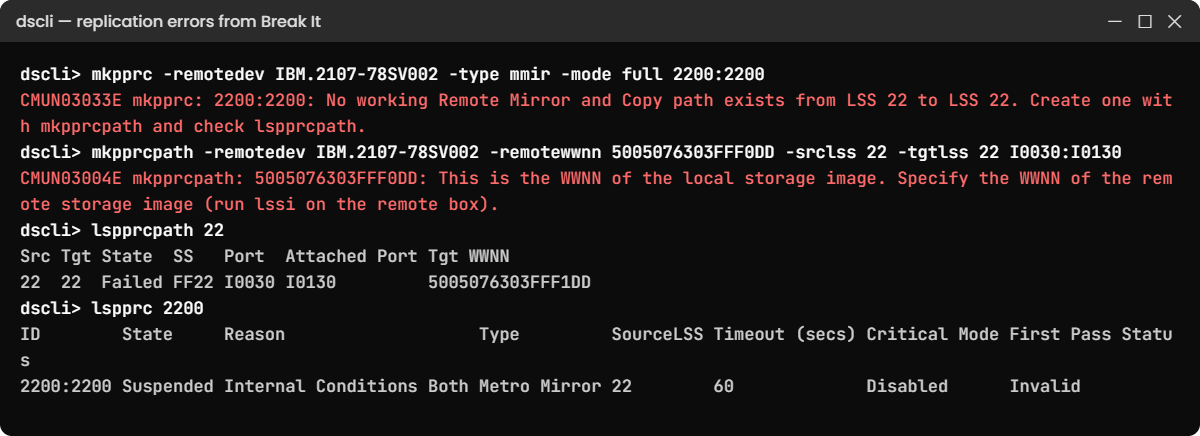Click the window title 'dscli — replication errors from Break It'
This screenshot has height=436, width=1200.
169,21
